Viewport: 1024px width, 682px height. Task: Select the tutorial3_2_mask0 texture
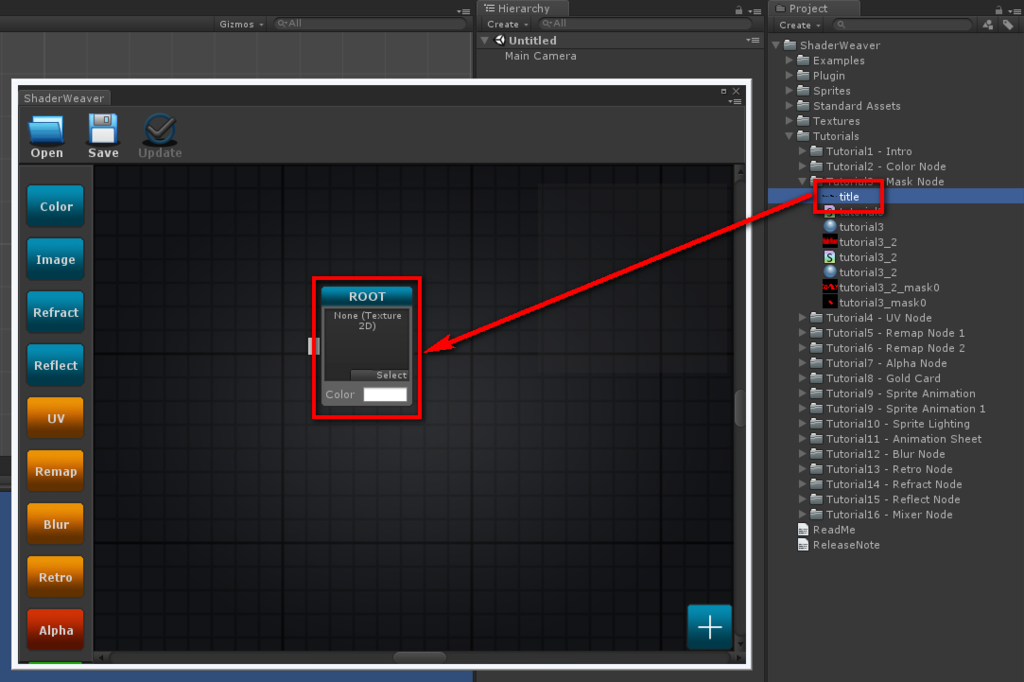tap(881, 287)
